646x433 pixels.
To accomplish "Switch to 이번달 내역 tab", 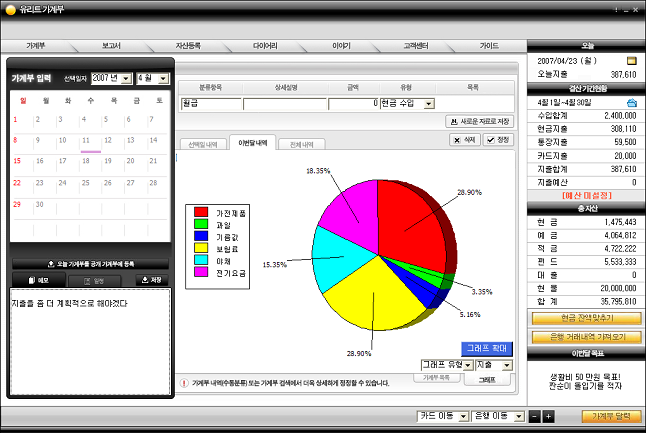I will pyautogui.click(x=253, y=143).
